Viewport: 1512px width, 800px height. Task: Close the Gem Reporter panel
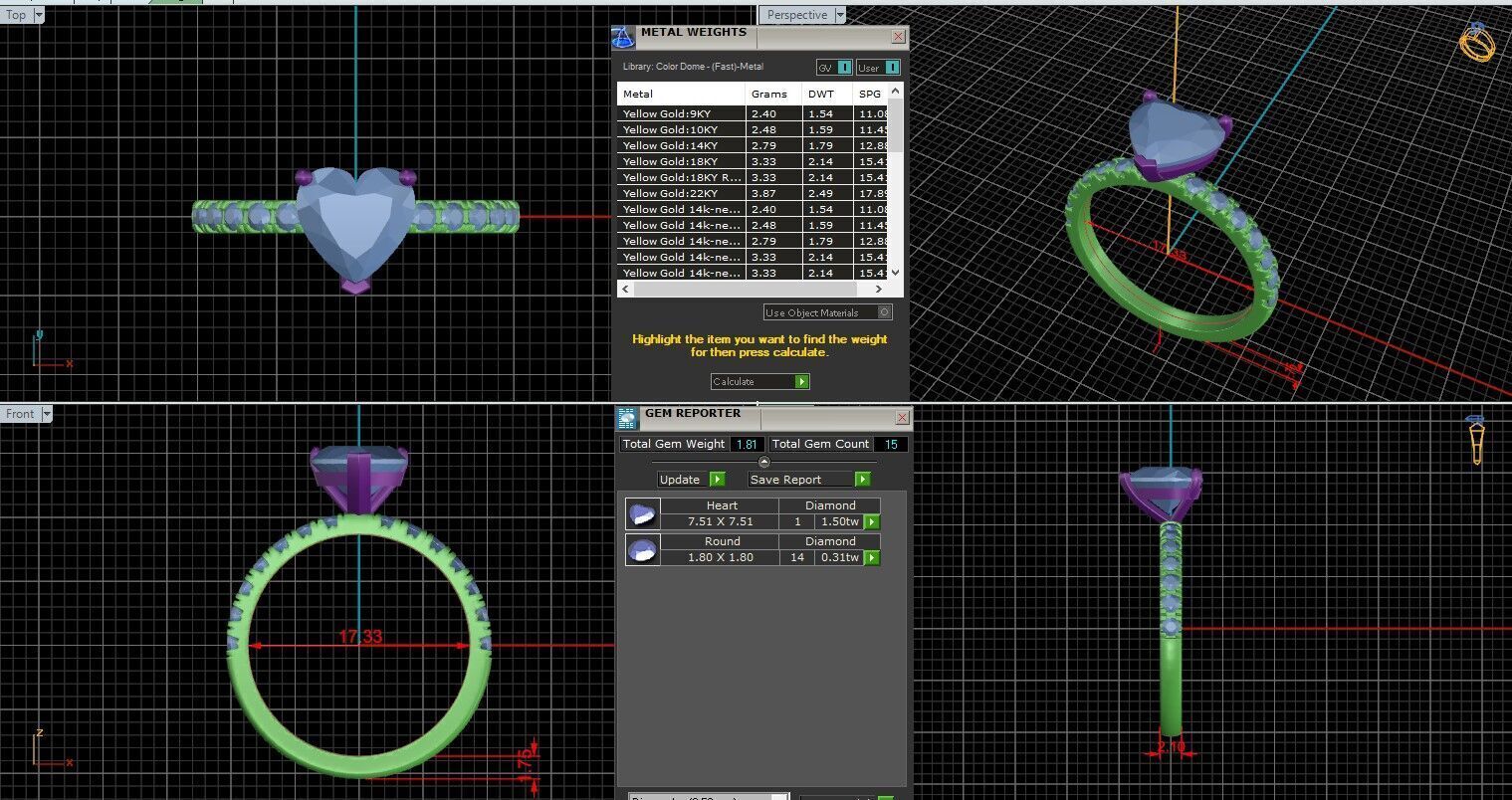tap(902, 418)
